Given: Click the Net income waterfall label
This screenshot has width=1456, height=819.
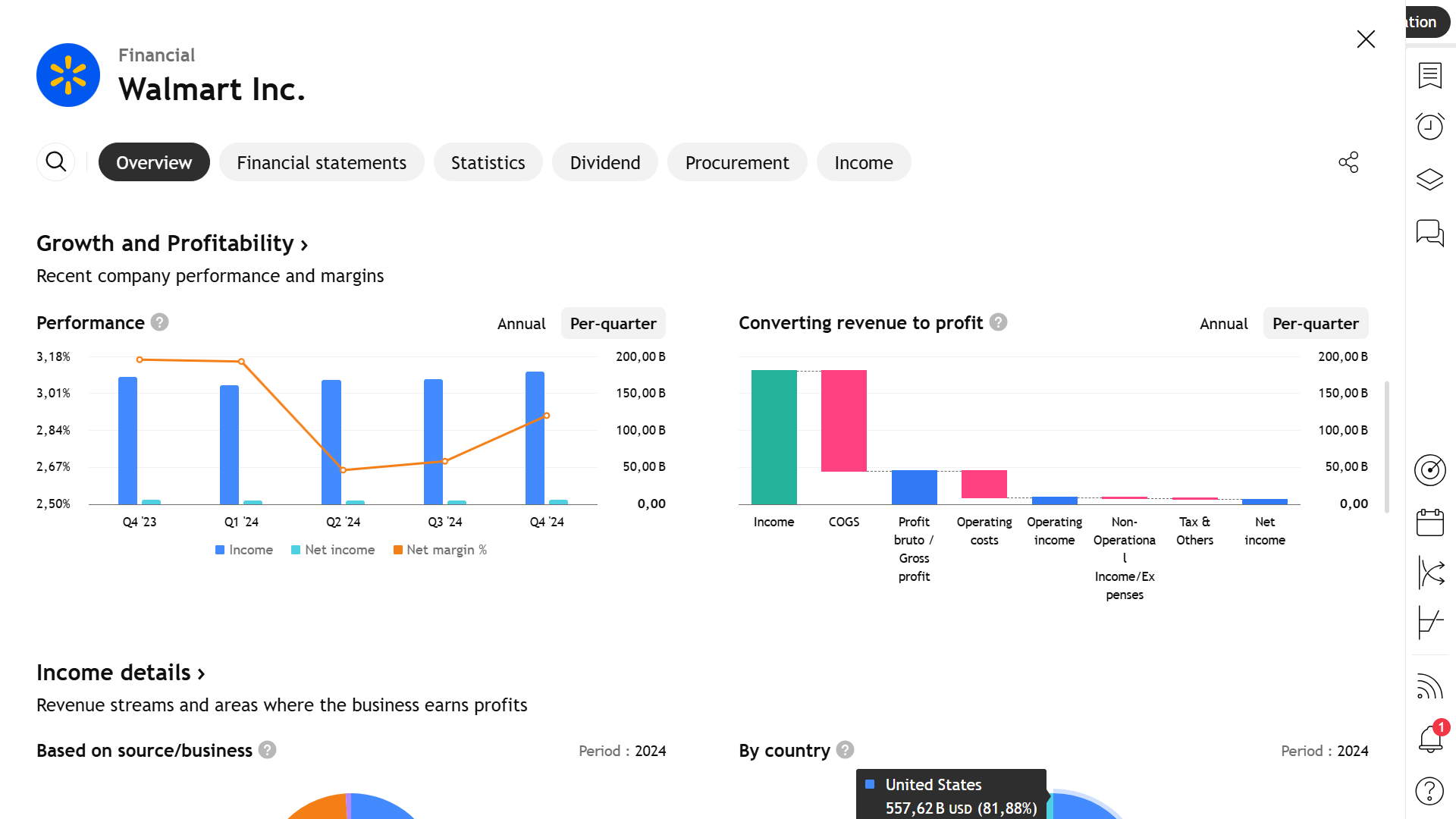Looking at the screenshot, I should click(1265, 531).
